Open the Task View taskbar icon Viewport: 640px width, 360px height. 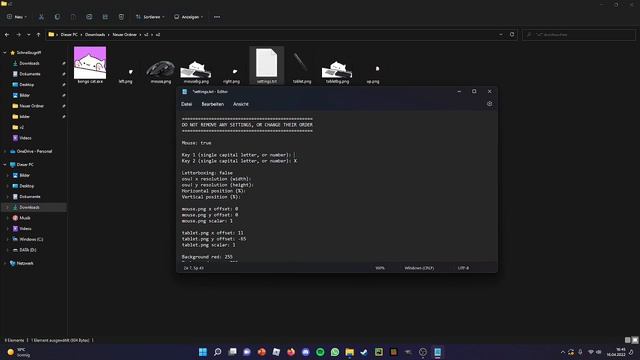pos(232,352)
